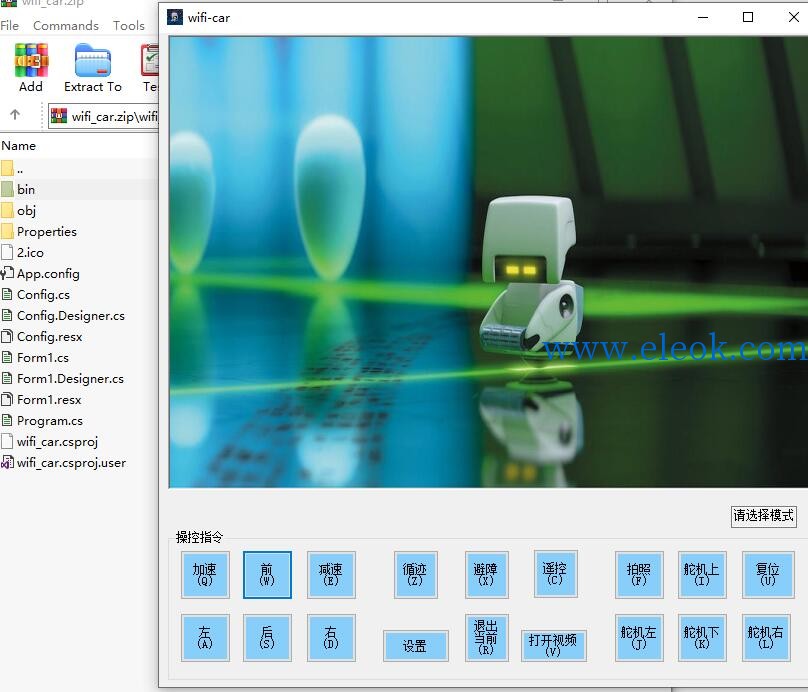Click the WinRAR archive path field
The height and width of the screenshot is (692, 808).
pyautogui.click(x=104, y=116)
